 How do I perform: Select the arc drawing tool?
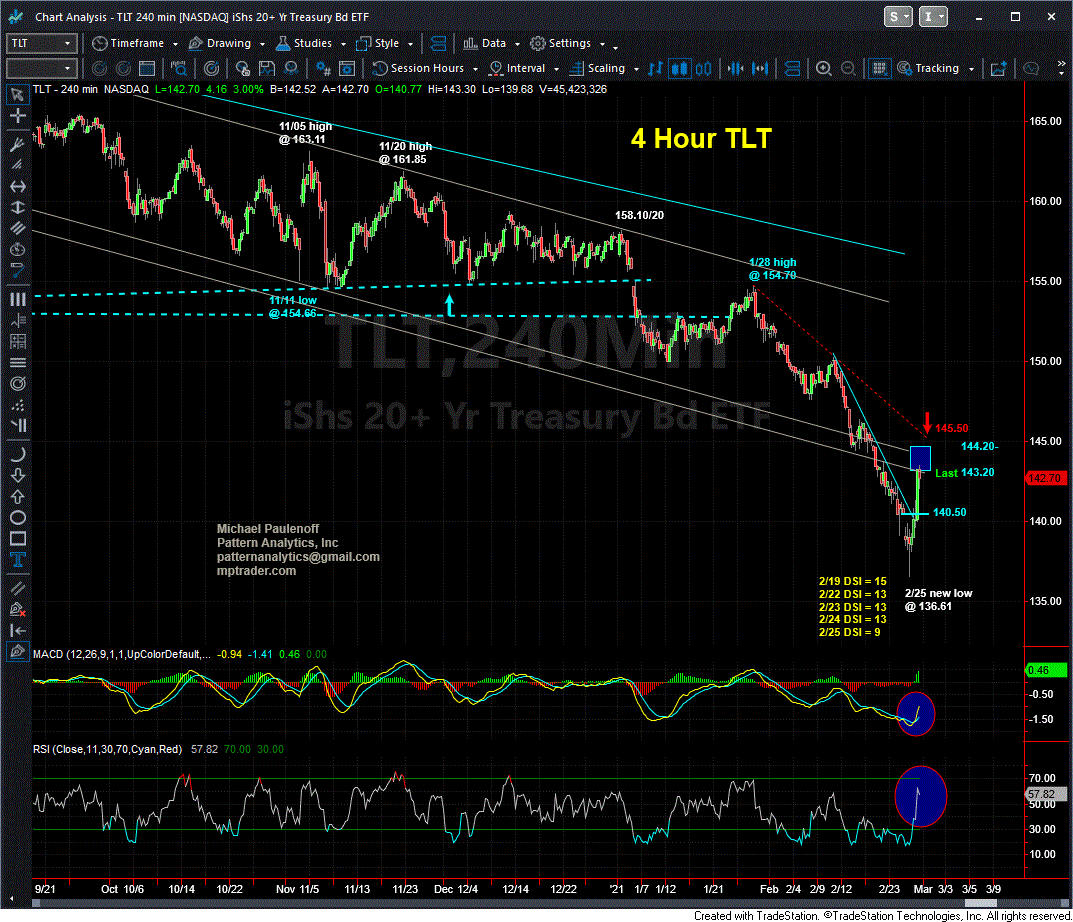(18, 454)
